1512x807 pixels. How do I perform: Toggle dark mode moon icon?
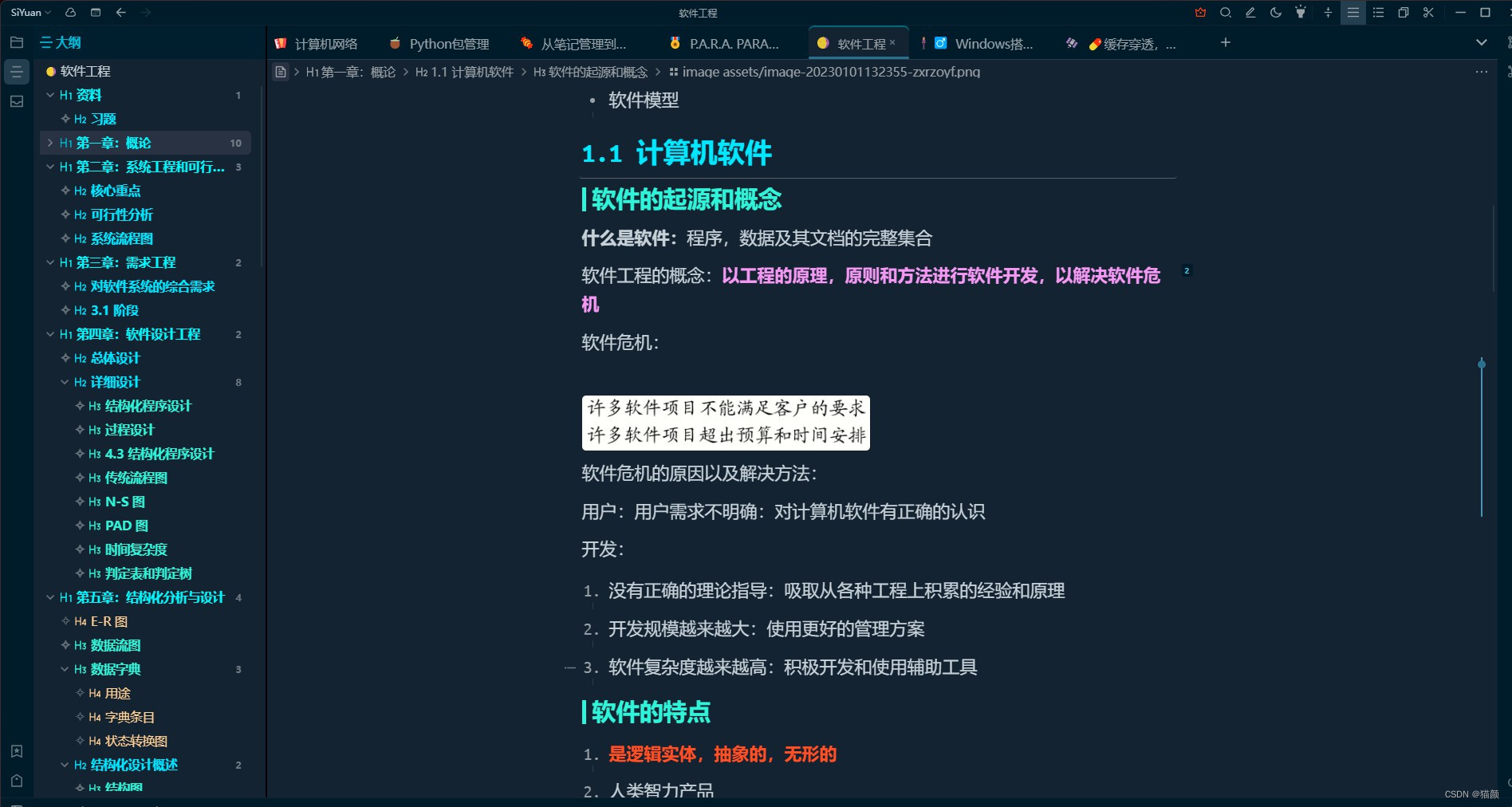(x=1275, y=12)
